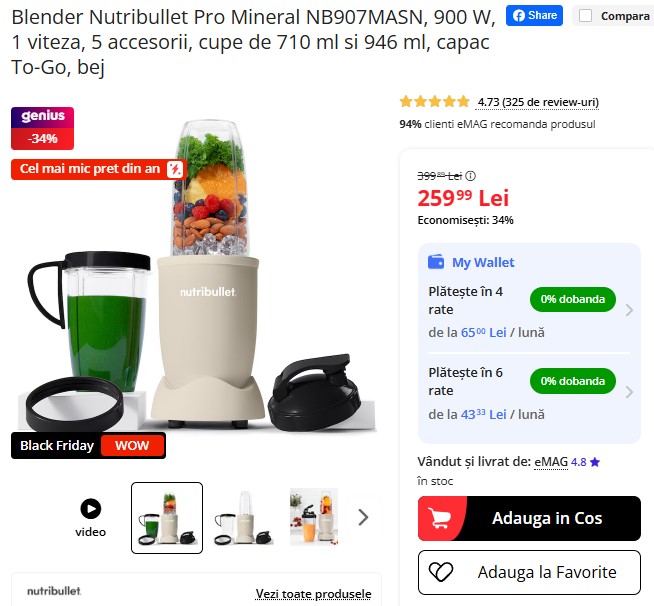The width and height of the screenshot is (654, 606).
Task: Expand the 4 rate payment option chevron
Action: tap(629, 310)
